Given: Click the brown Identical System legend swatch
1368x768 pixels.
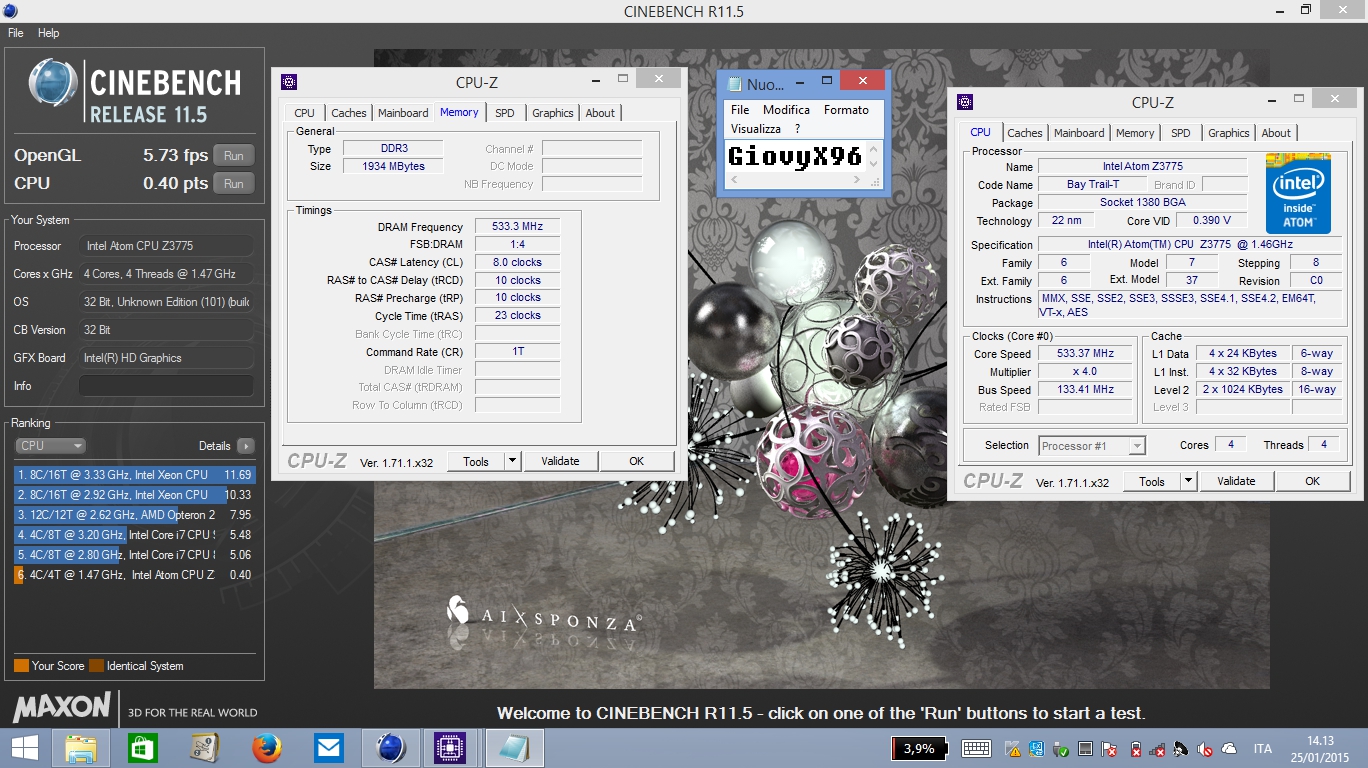Looking at the screenshot, I should pos(96,666).
